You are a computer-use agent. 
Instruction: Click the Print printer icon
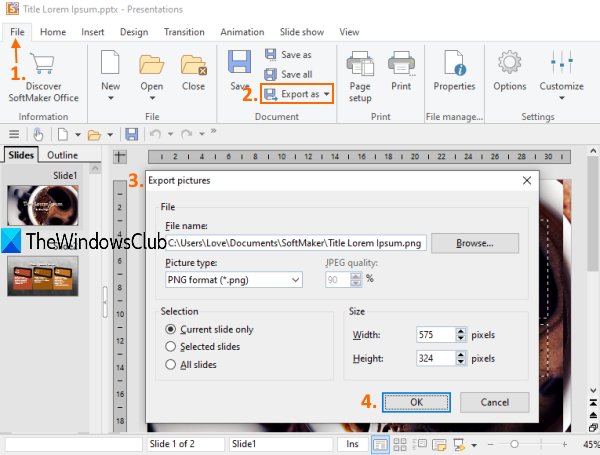pyautogui.click(x=401, y=64)
